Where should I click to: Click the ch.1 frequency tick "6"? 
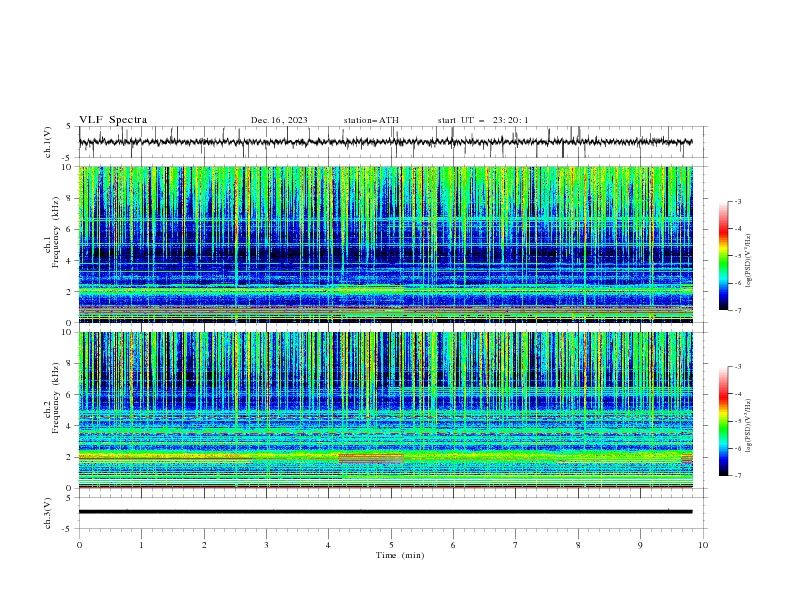70,229
